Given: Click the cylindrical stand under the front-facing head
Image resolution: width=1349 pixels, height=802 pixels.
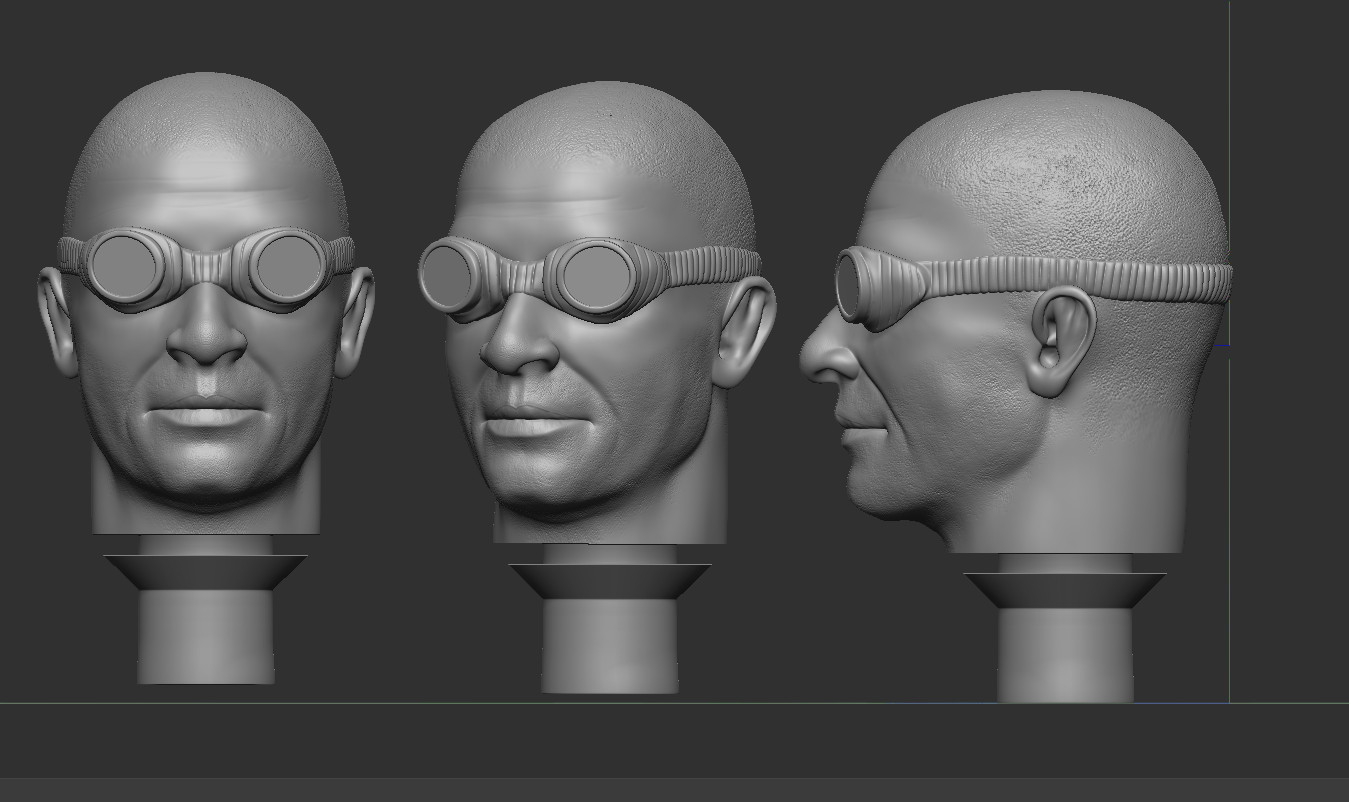Looking at the screenshot, I should 206,637.
